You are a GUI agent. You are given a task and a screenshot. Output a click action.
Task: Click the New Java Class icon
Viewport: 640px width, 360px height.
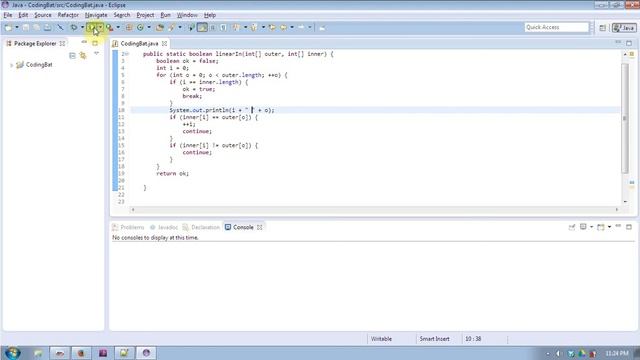point(140,27)
